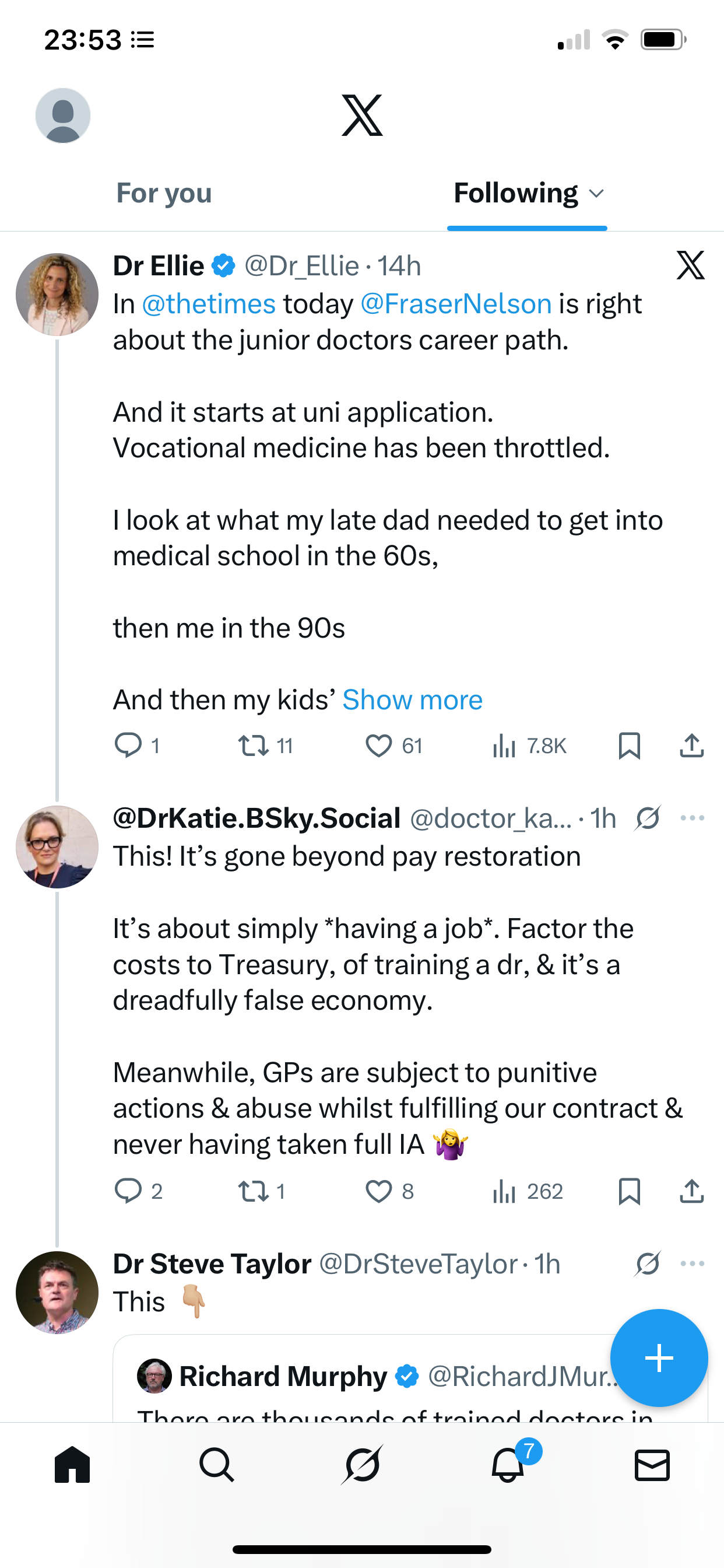This screenshot has width=724, height=1568.
Task: Reply to Dr Ellie's post
Action: 128,745
